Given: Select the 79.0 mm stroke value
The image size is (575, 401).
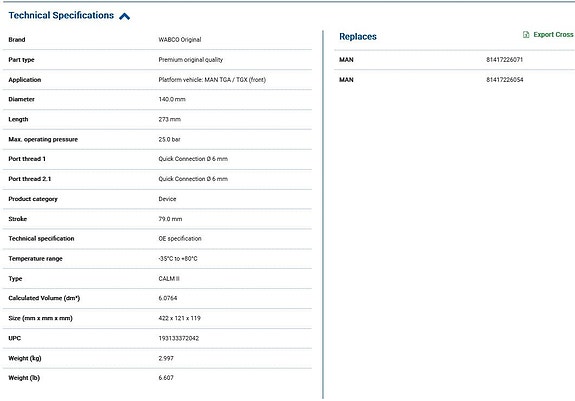Looking at the screenshot, I should pos(170,219).
